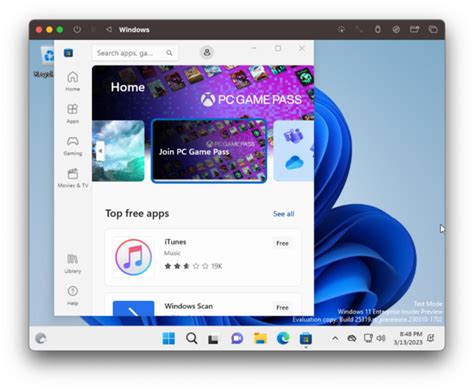The width and height of the screenshot is (474, 389).
Task: Open the Apps section in Store sidebar
Action: (73, 113)
